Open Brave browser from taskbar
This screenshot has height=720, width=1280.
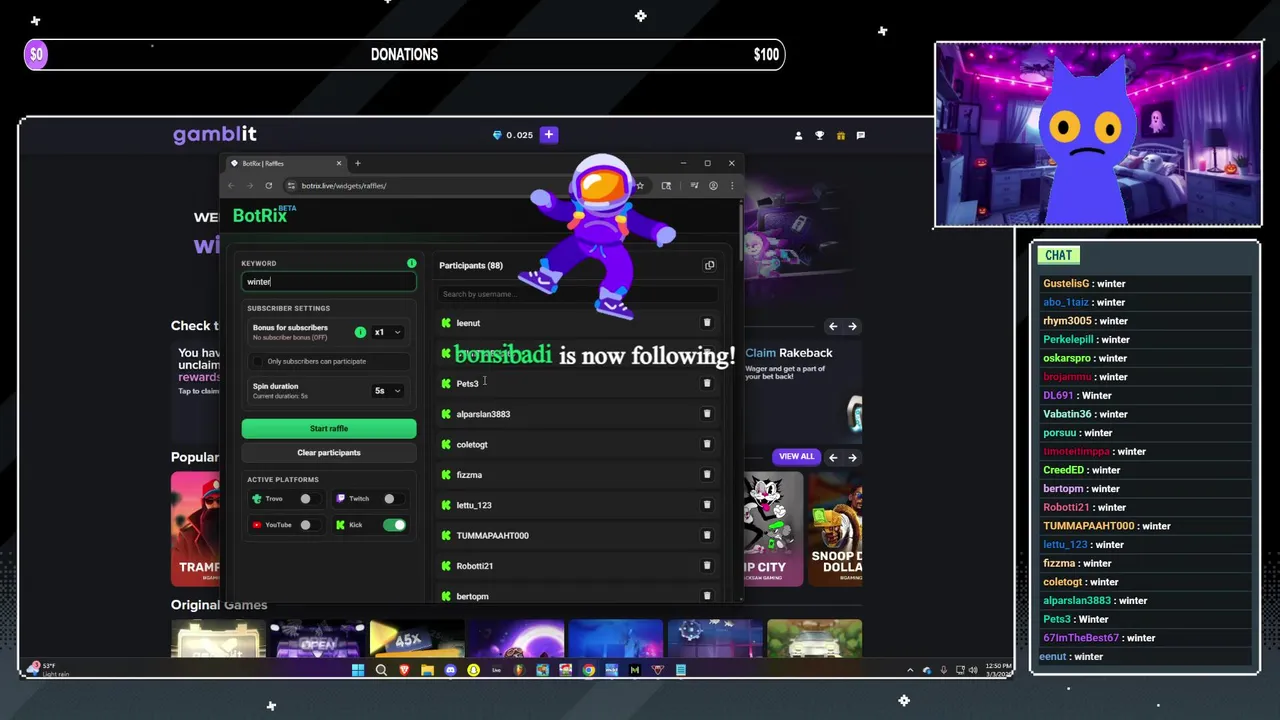coord(404,670)
